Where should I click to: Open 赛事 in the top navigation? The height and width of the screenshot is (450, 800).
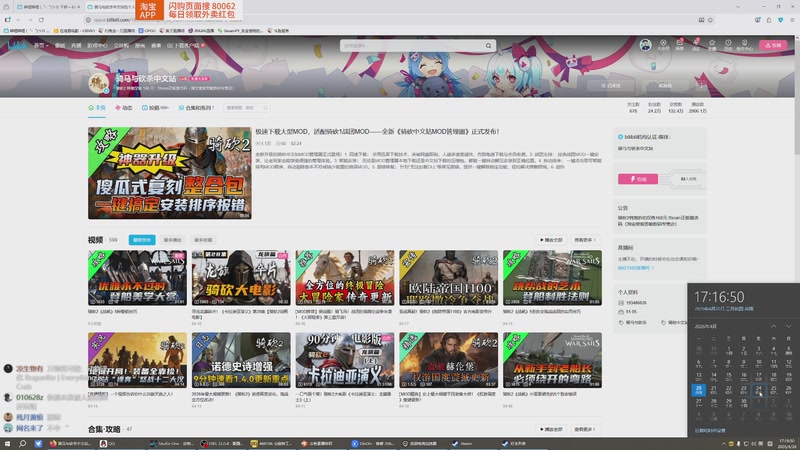click(x=156, y=45)
